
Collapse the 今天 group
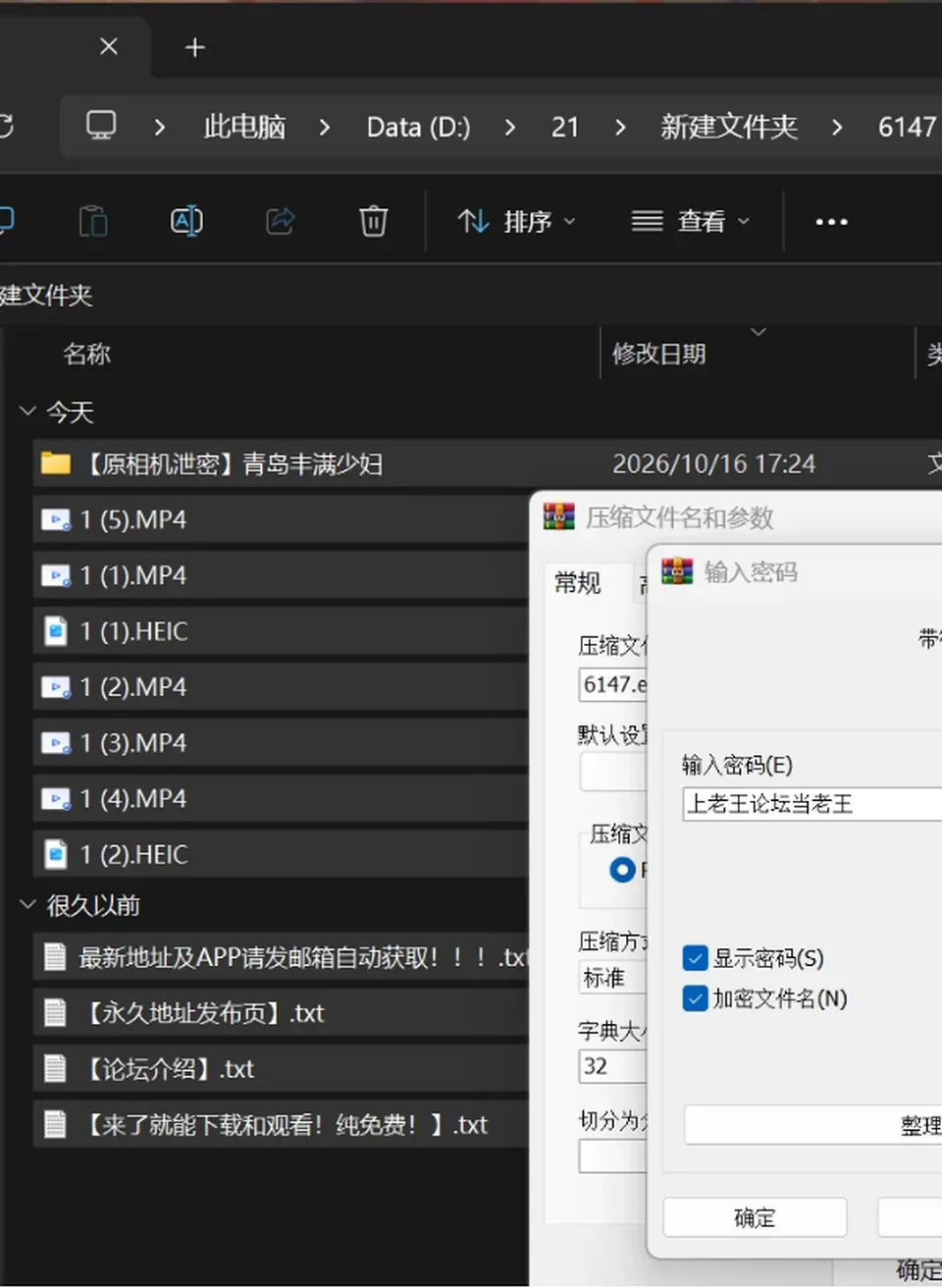point(27,411)
